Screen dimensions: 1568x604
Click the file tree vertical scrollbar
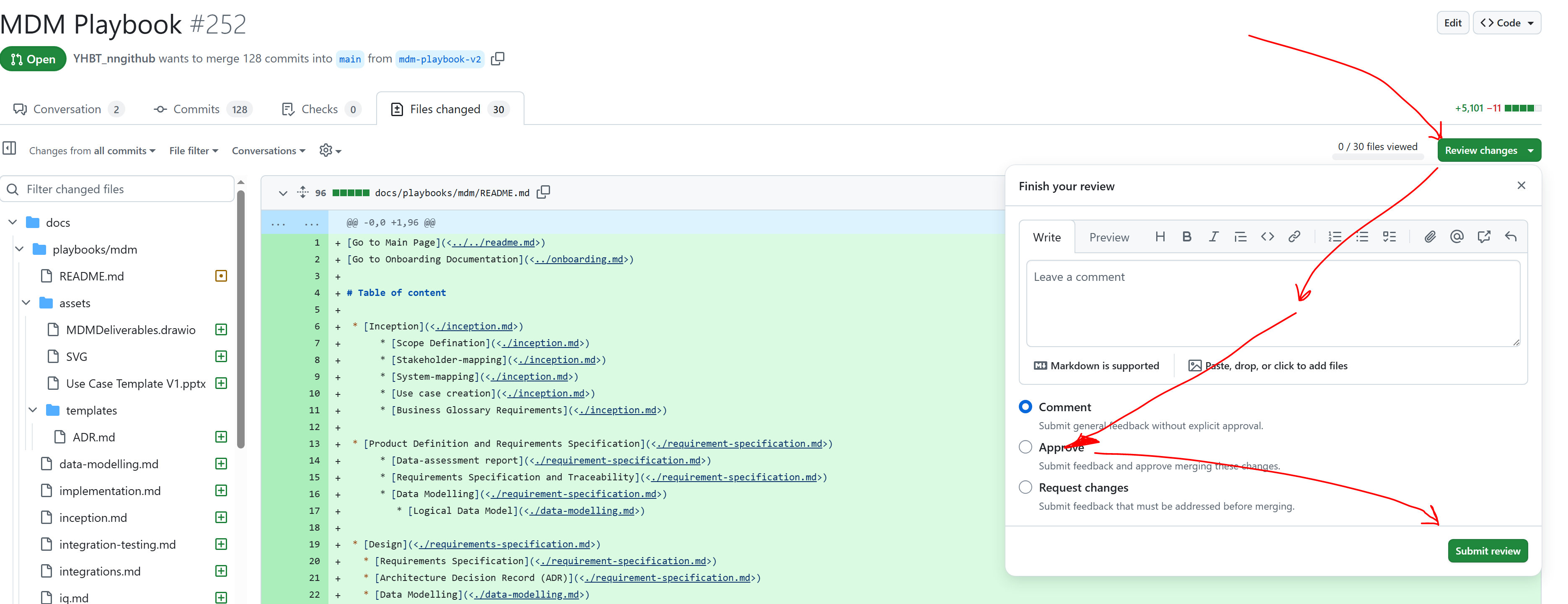240,319
